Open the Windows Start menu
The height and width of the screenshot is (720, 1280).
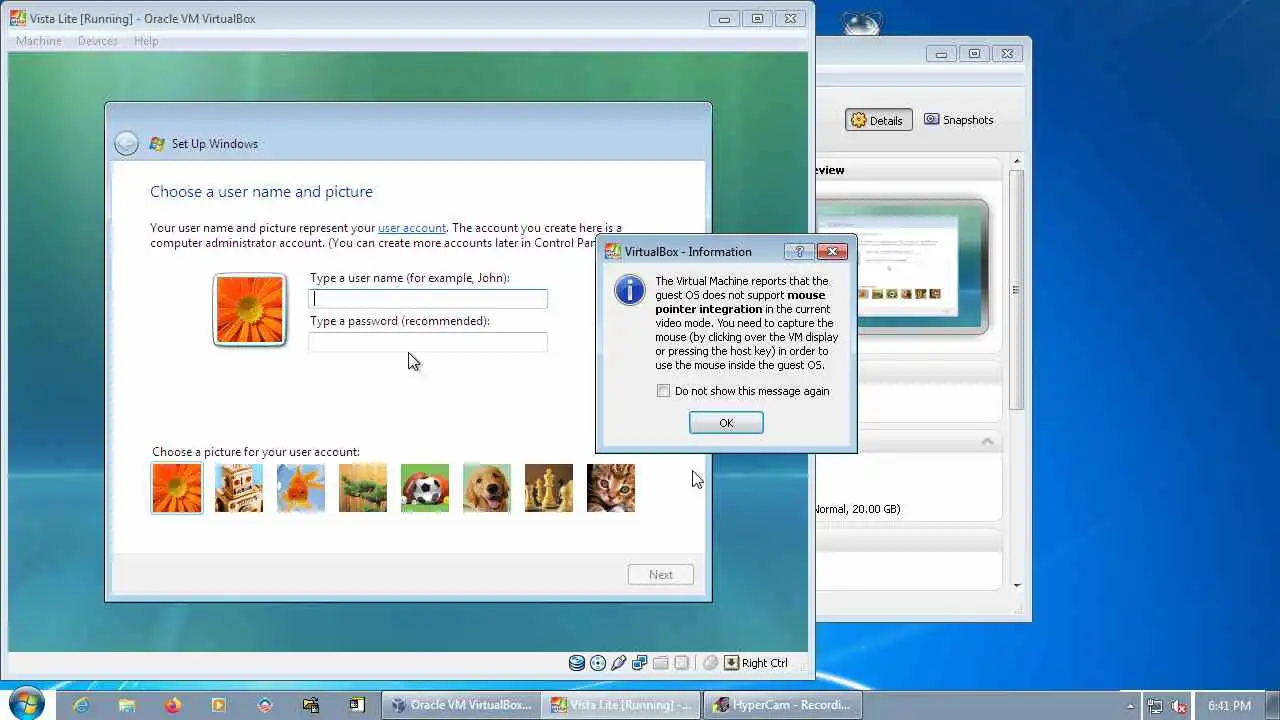tap(27, 704)
